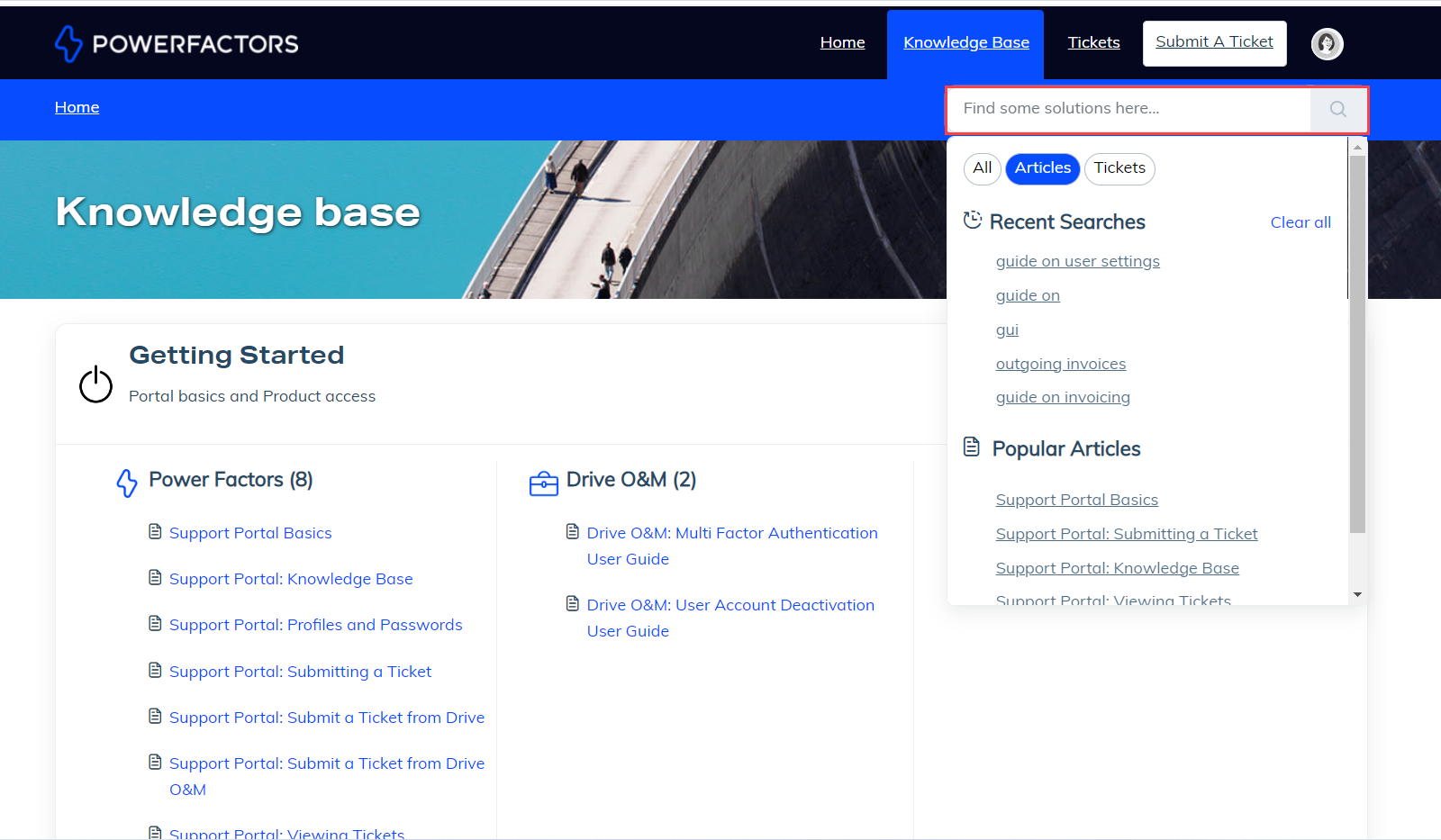Click the Getting Started power icon
1441x840 pixels.
pyautogui.click(x=95, y=384)
